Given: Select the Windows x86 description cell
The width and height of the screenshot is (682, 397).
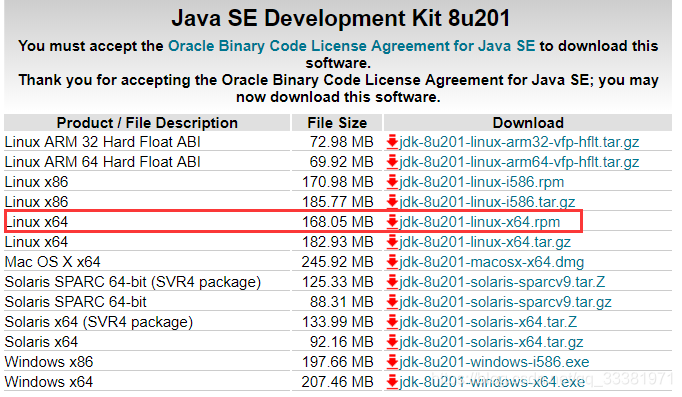Looking at the screenshot, I should coord(49,362).
